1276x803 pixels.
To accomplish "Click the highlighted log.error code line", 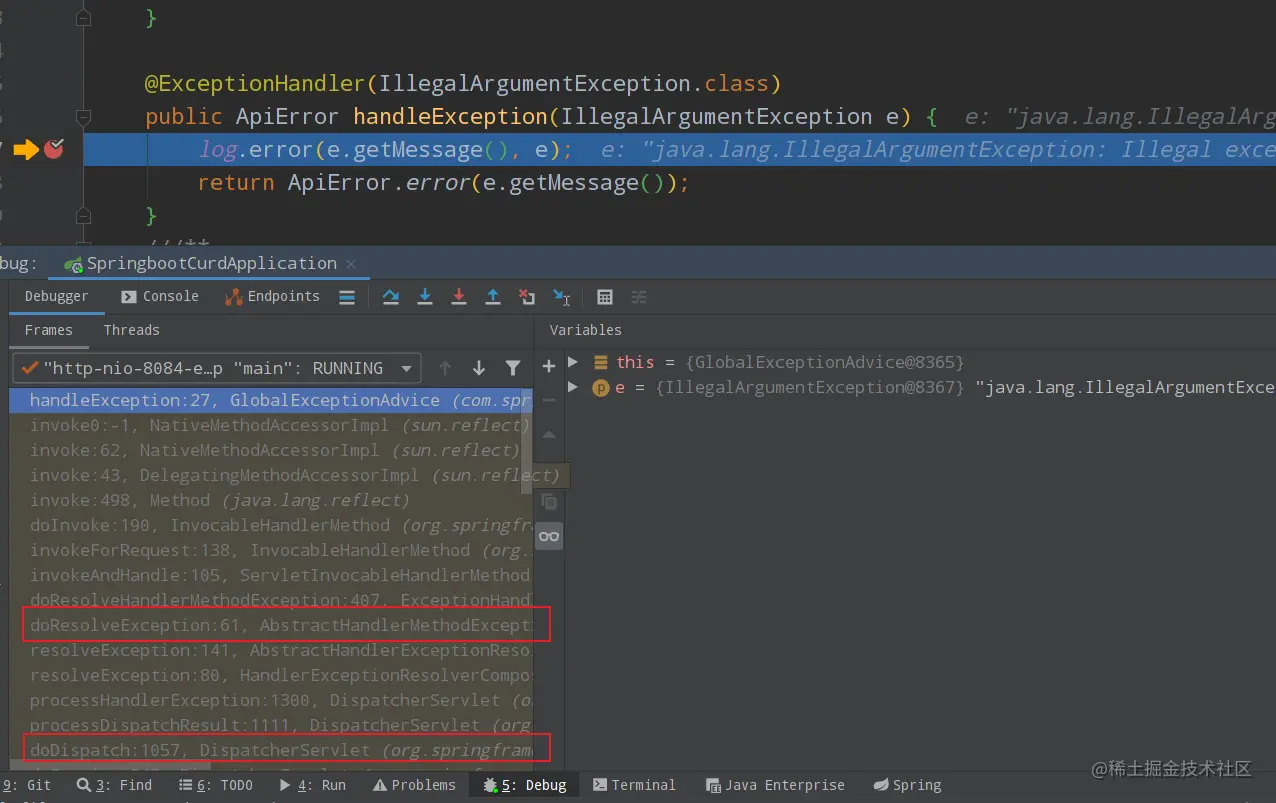I will tap(680, 149).
